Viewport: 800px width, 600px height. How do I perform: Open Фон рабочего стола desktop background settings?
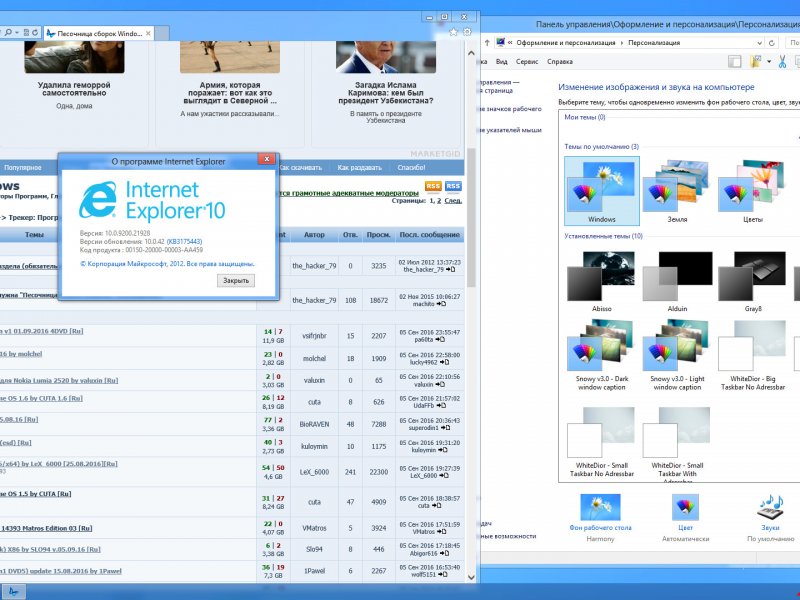pyautogui.click(x=601, y=517)
